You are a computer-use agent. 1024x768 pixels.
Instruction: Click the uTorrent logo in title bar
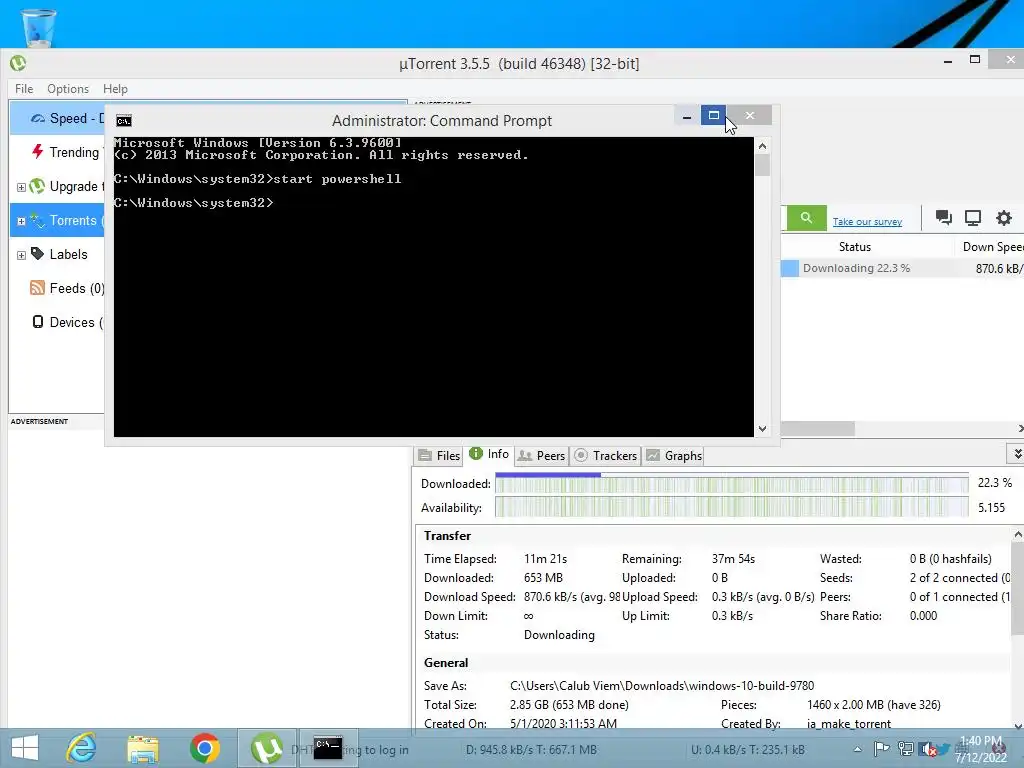(18, 63)
